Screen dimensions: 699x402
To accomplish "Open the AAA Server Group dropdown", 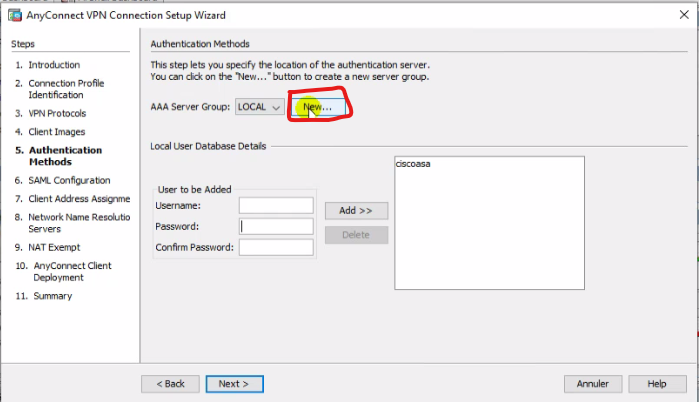I will (259, 107).
